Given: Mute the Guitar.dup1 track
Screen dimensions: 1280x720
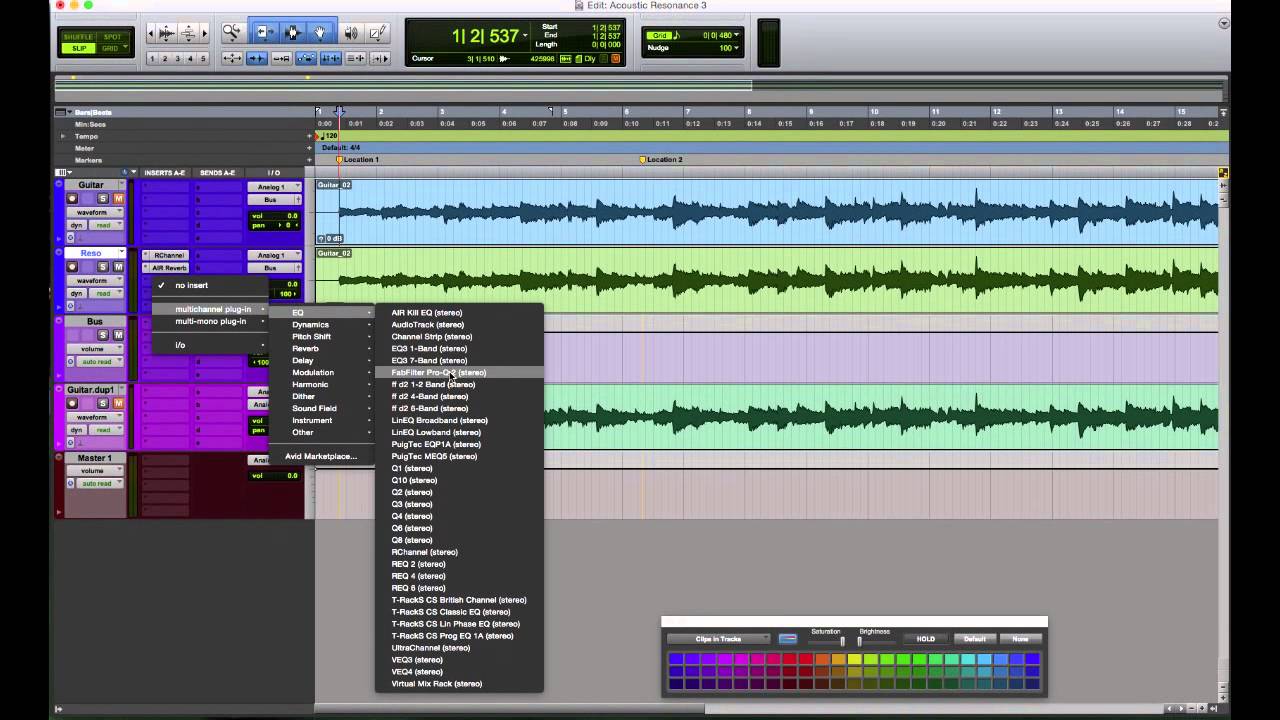Looking at the screenshot, I should pos(118,403).
